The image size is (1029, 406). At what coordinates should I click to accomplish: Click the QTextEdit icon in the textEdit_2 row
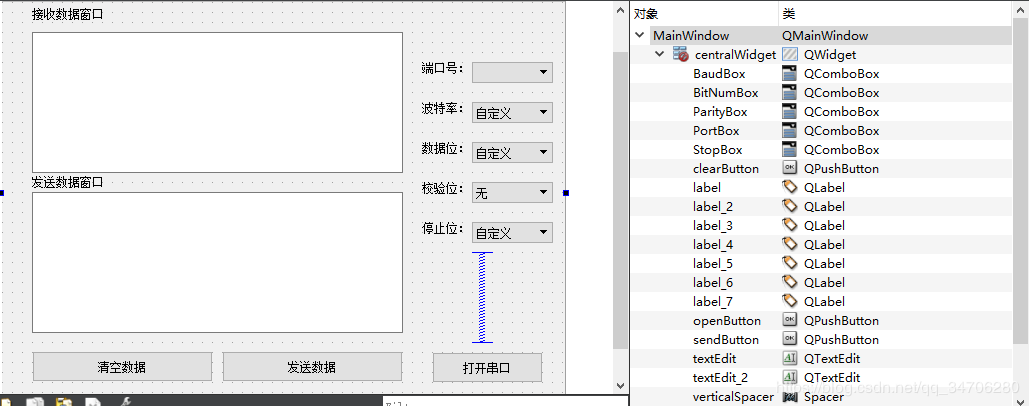[789, 378]
